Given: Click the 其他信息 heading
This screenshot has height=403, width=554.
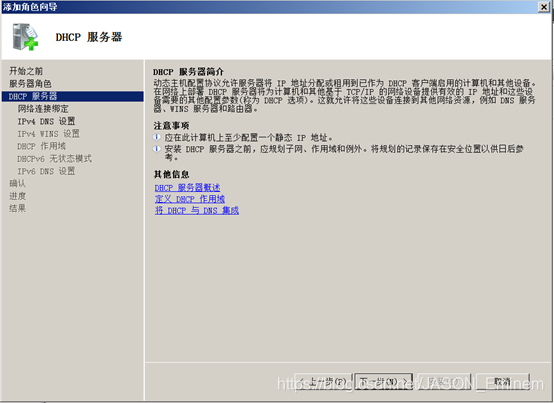Looking at the screenshot, I should click(171, 174).
